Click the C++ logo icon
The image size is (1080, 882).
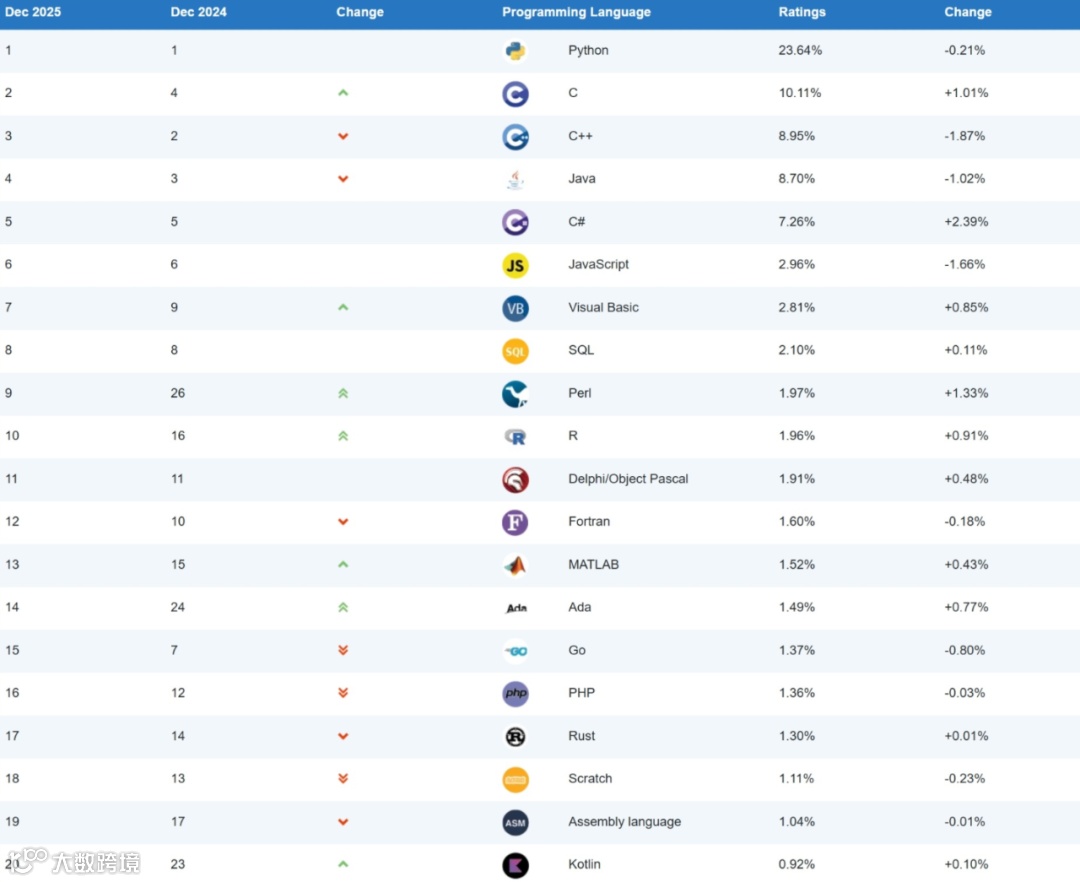coord(515,137)
